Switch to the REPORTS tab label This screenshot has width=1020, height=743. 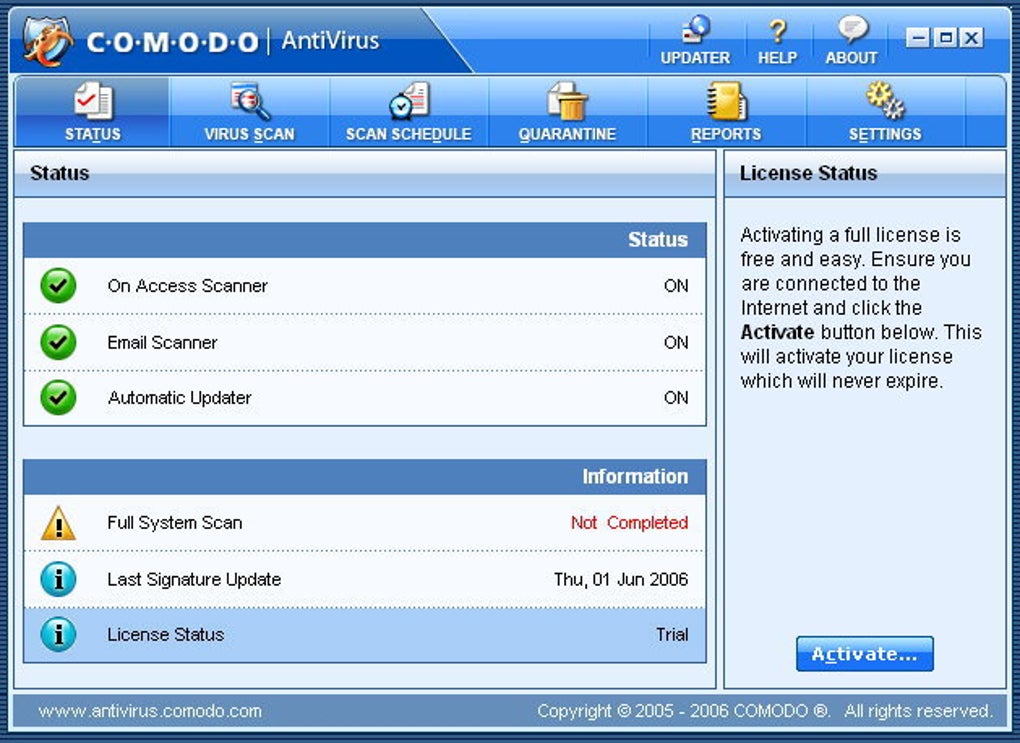click(726, 134)
